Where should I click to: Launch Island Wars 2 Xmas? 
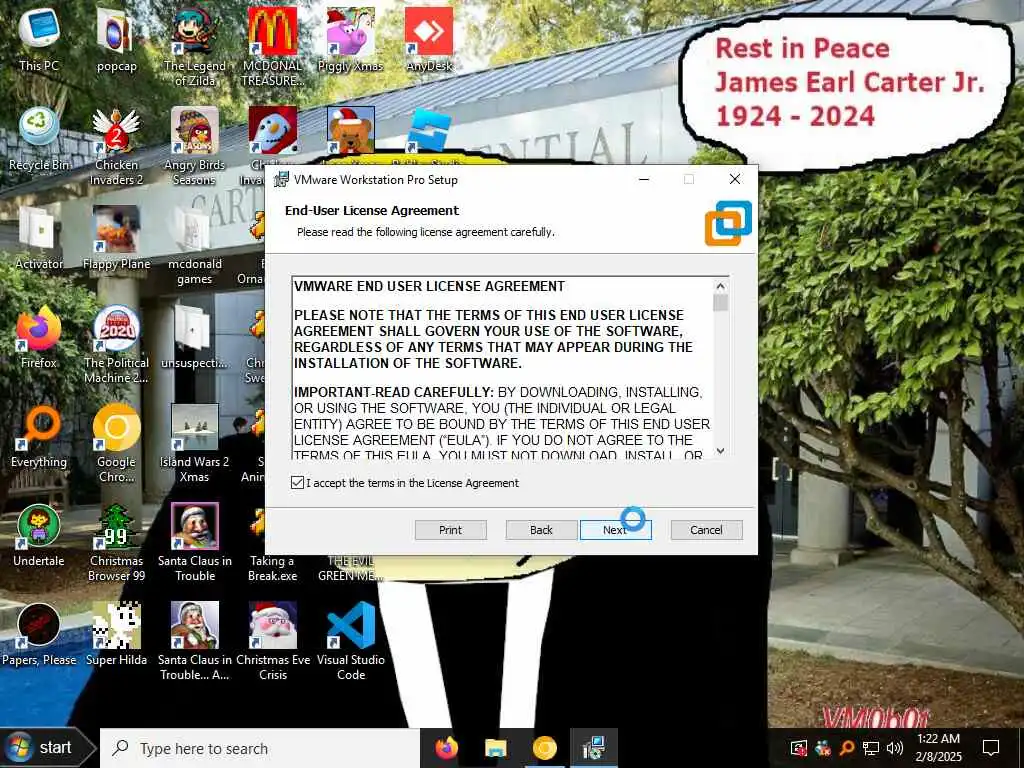click(195, 444)
